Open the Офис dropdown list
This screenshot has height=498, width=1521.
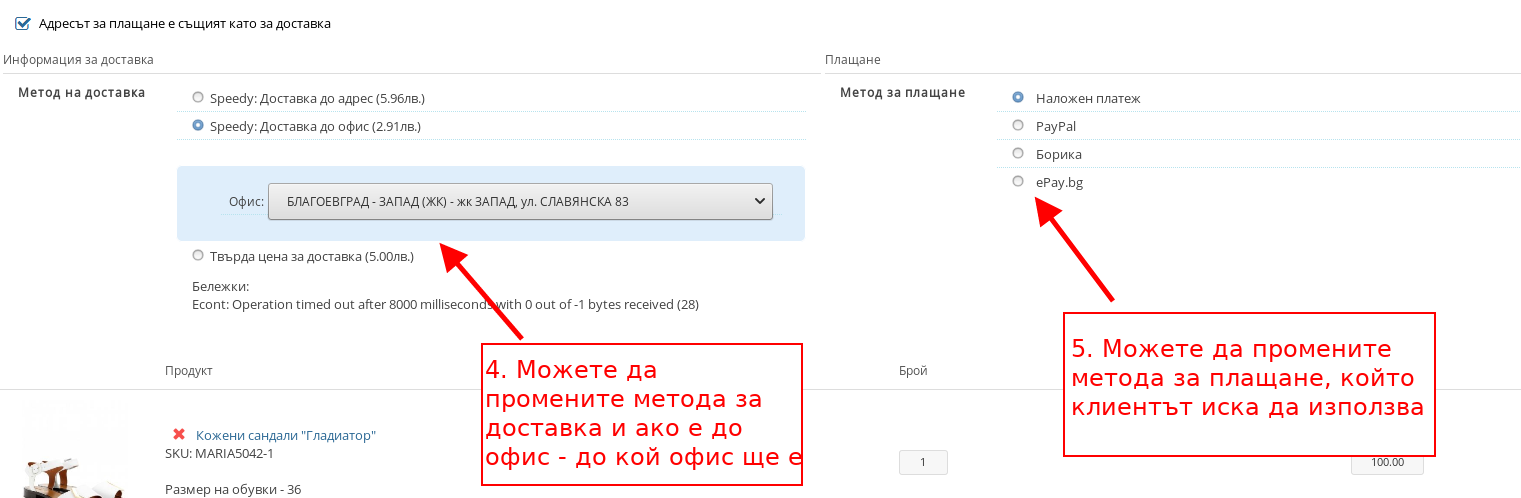click(x=520, y=201)
